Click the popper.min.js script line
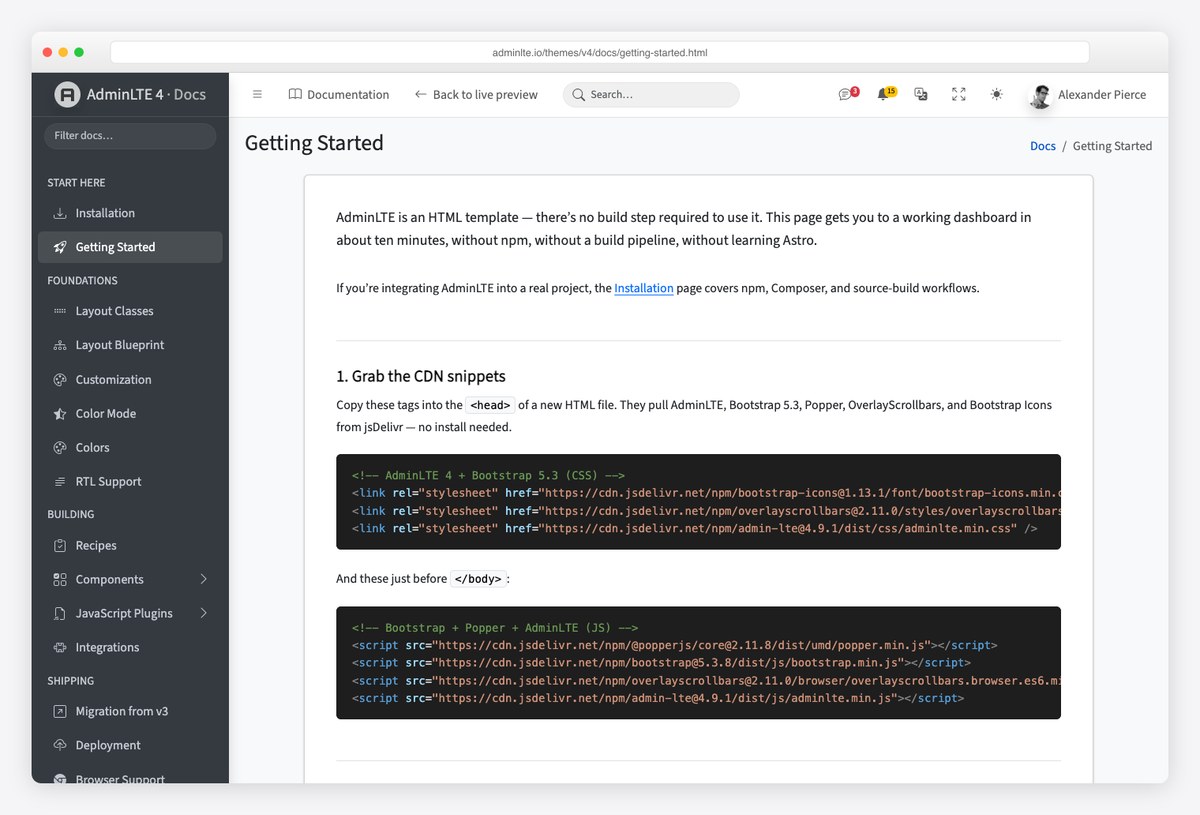Image resolution: width=1200 pixels, height=815 pixels. click(674, 645)
